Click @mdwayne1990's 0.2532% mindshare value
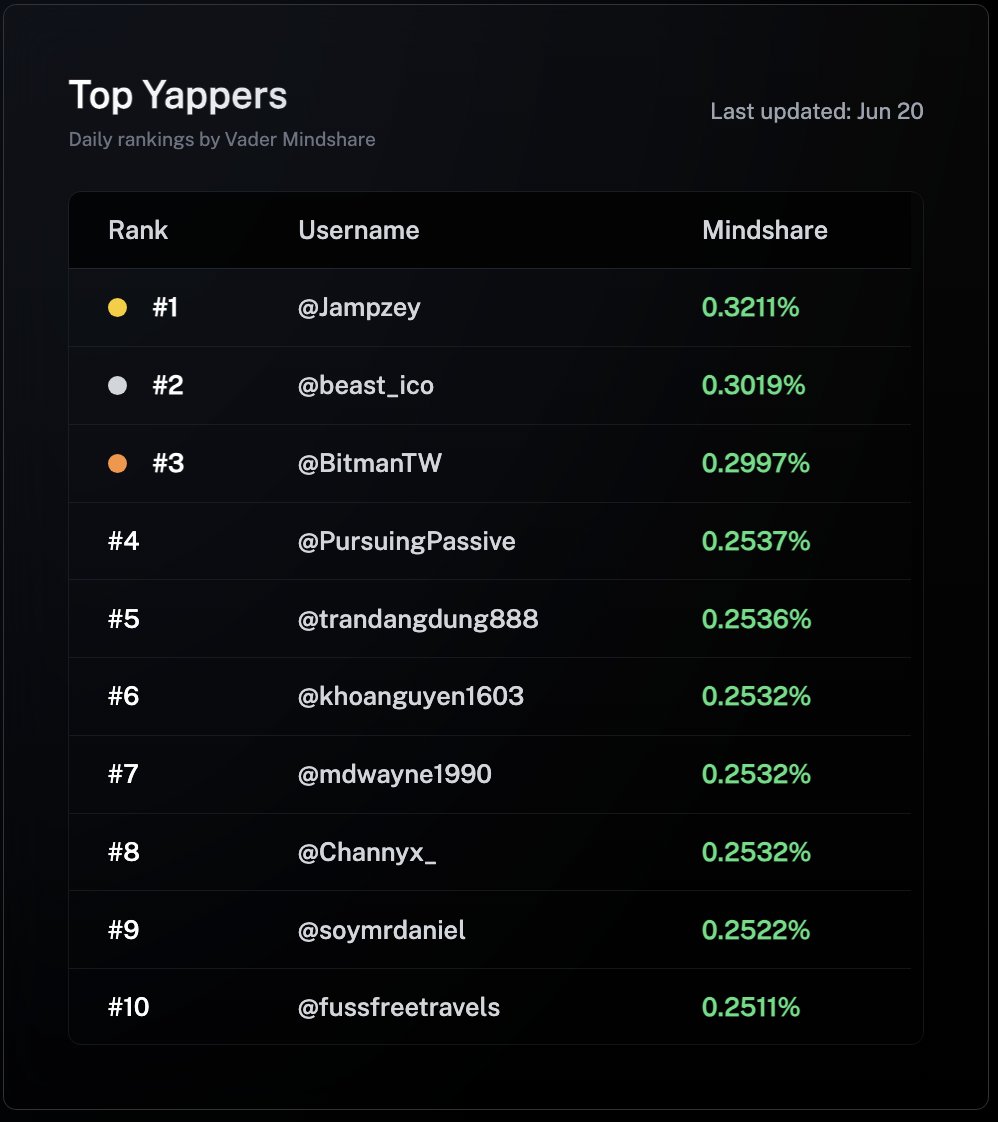Screen dimensions: 998x1122 pos(756,774)
